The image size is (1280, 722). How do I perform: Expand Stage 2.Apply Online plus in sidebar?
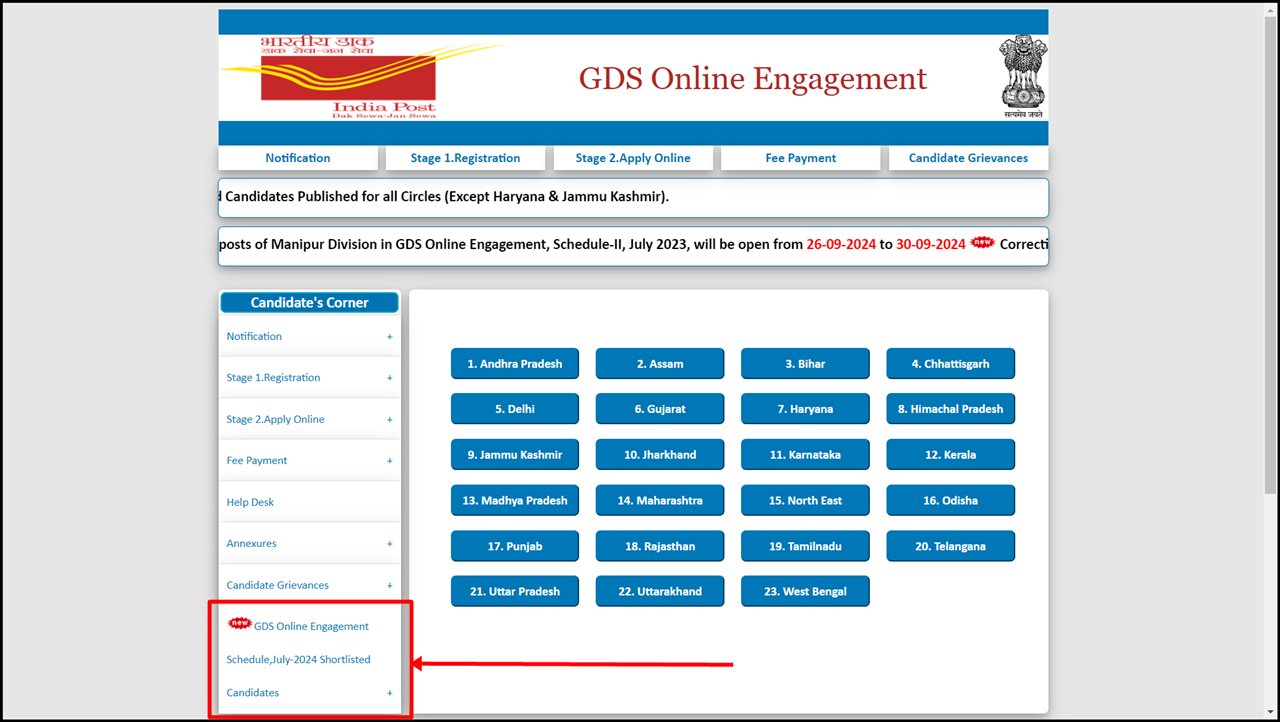point(390,420)
